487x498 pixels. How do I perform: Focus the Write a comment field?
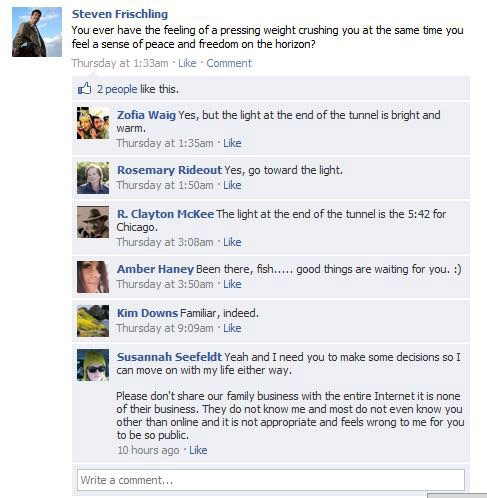[x=271, y=480]
